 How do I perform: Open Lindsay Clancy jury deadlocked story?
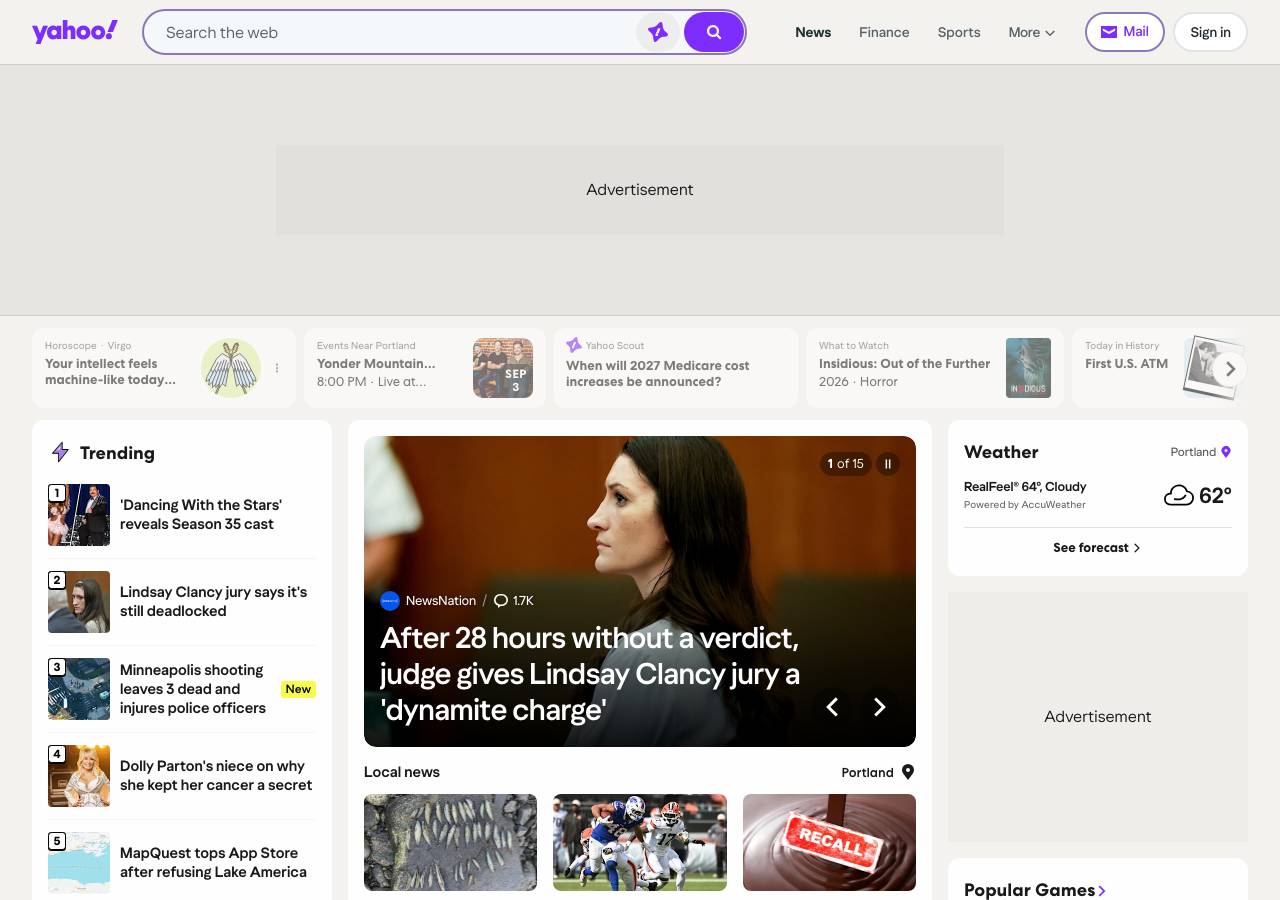pyautogui.click(x=214, y=602)
